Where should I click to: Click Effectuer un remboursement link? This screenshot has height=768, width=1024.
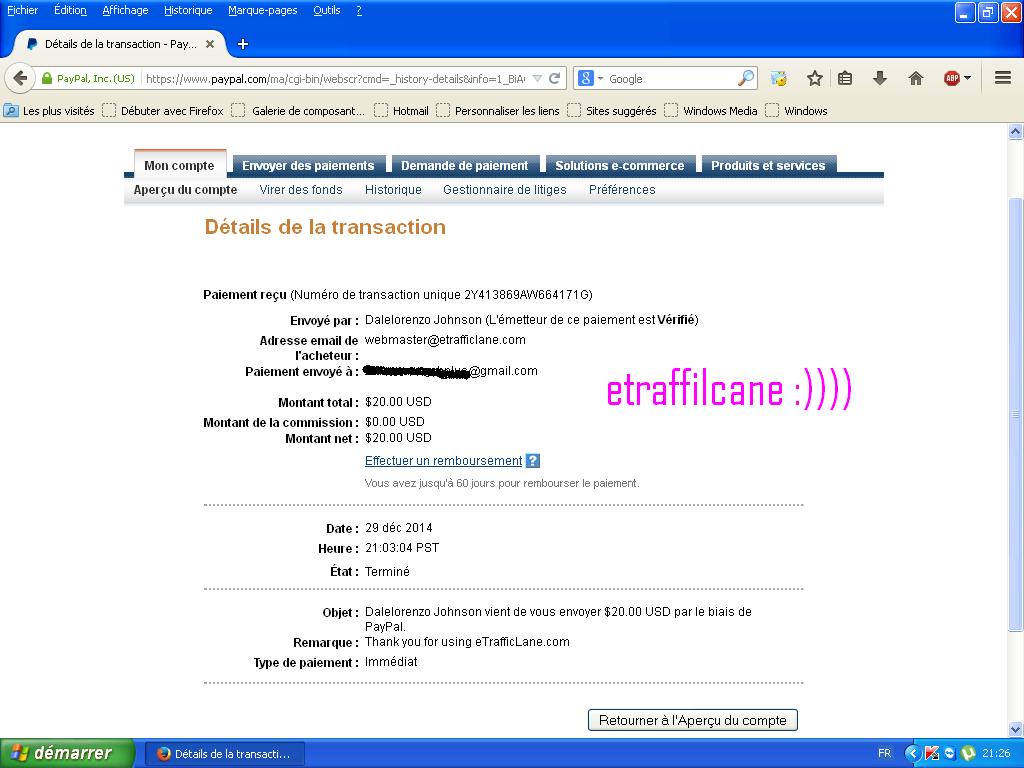point(443,461)
